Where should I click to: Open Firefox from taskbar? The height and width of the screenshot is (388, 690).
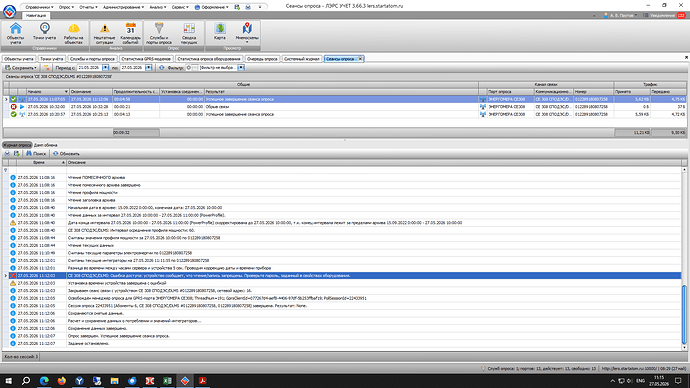coord(62,381)
